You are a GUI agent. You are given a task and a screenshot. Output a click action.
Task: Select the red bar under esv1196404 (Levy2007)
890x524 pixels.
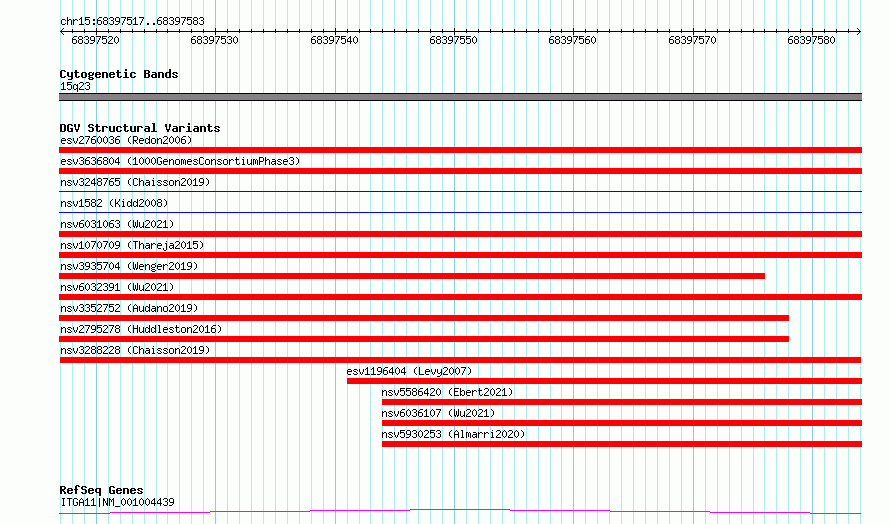[604, 381]
